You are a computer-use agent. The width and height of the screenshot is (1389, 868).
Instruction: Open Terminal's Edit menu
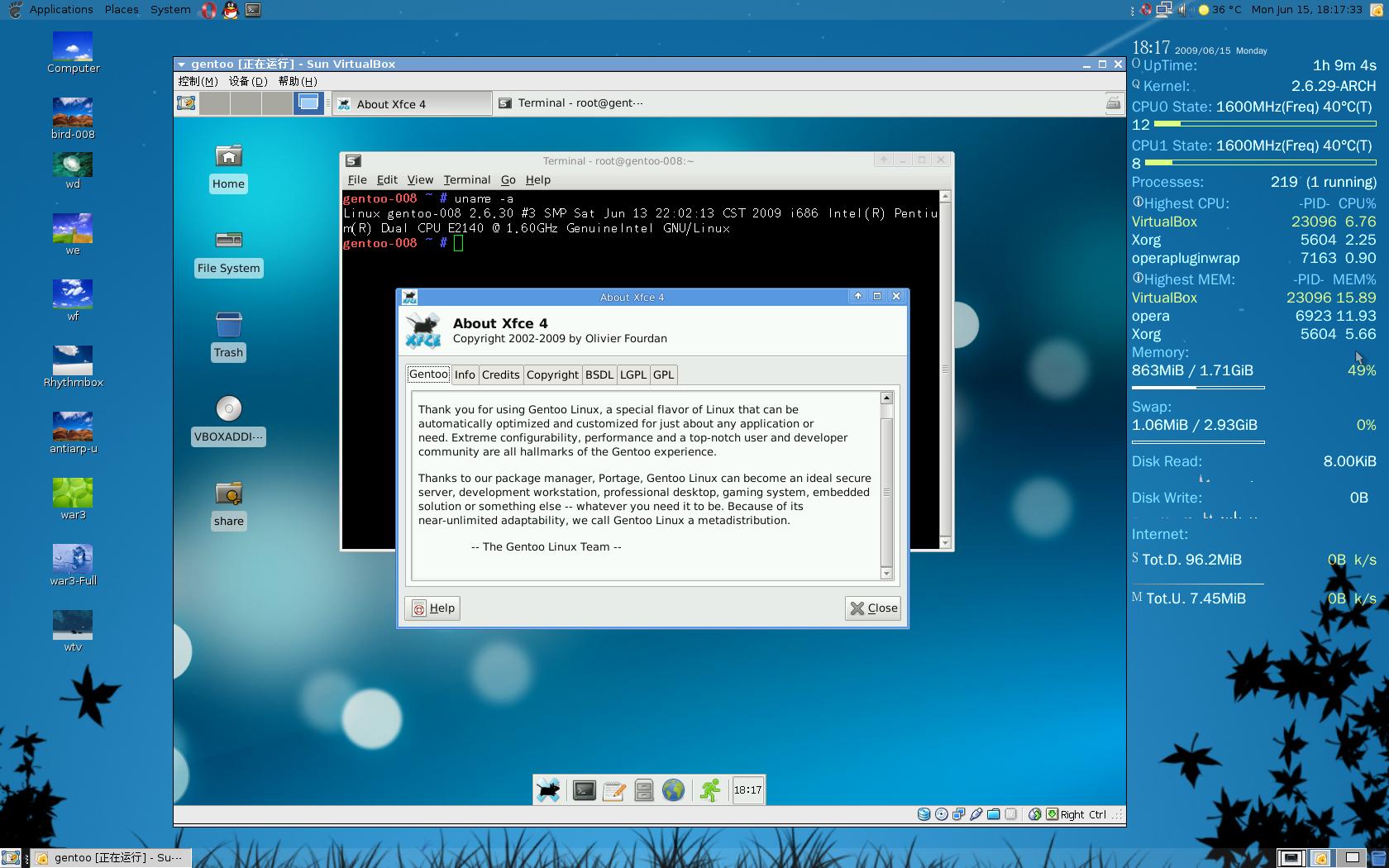(x=387, y=179)
